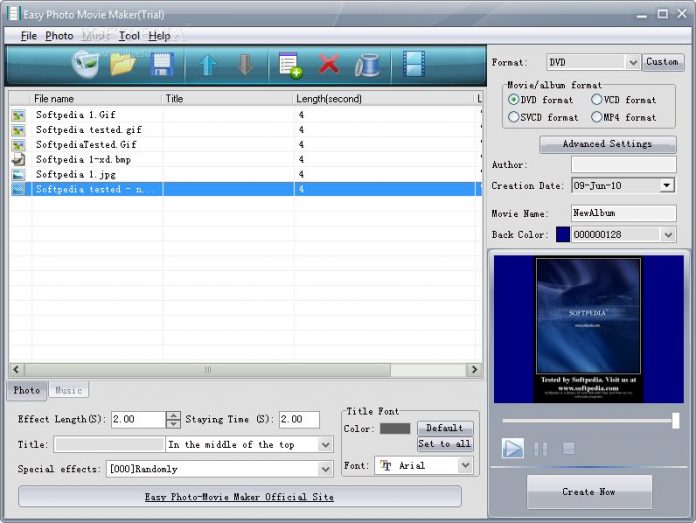
Task: Open the Arial font dropdown
Action: (x=465, y=465)
